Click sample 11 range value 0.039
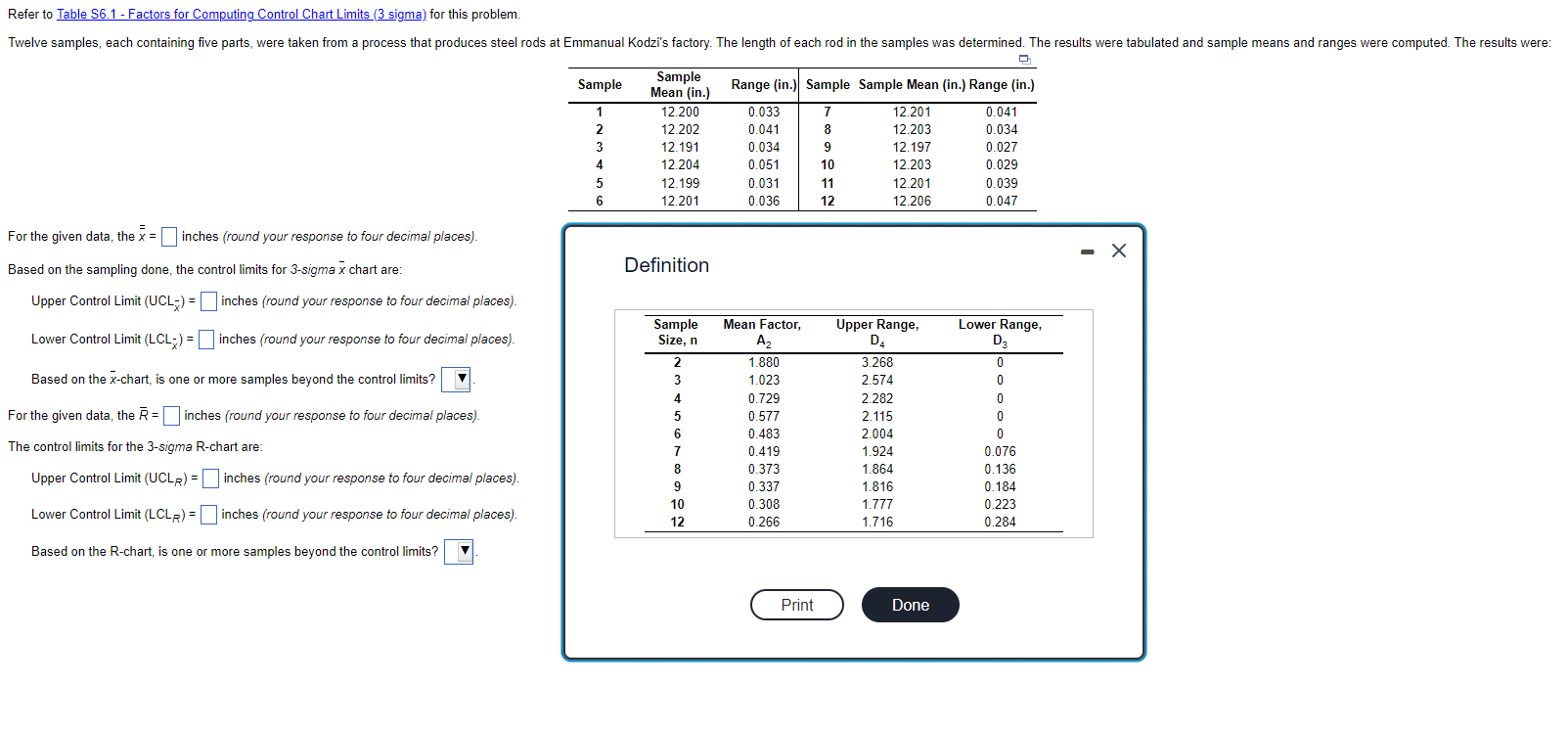 pos(1002,183)
